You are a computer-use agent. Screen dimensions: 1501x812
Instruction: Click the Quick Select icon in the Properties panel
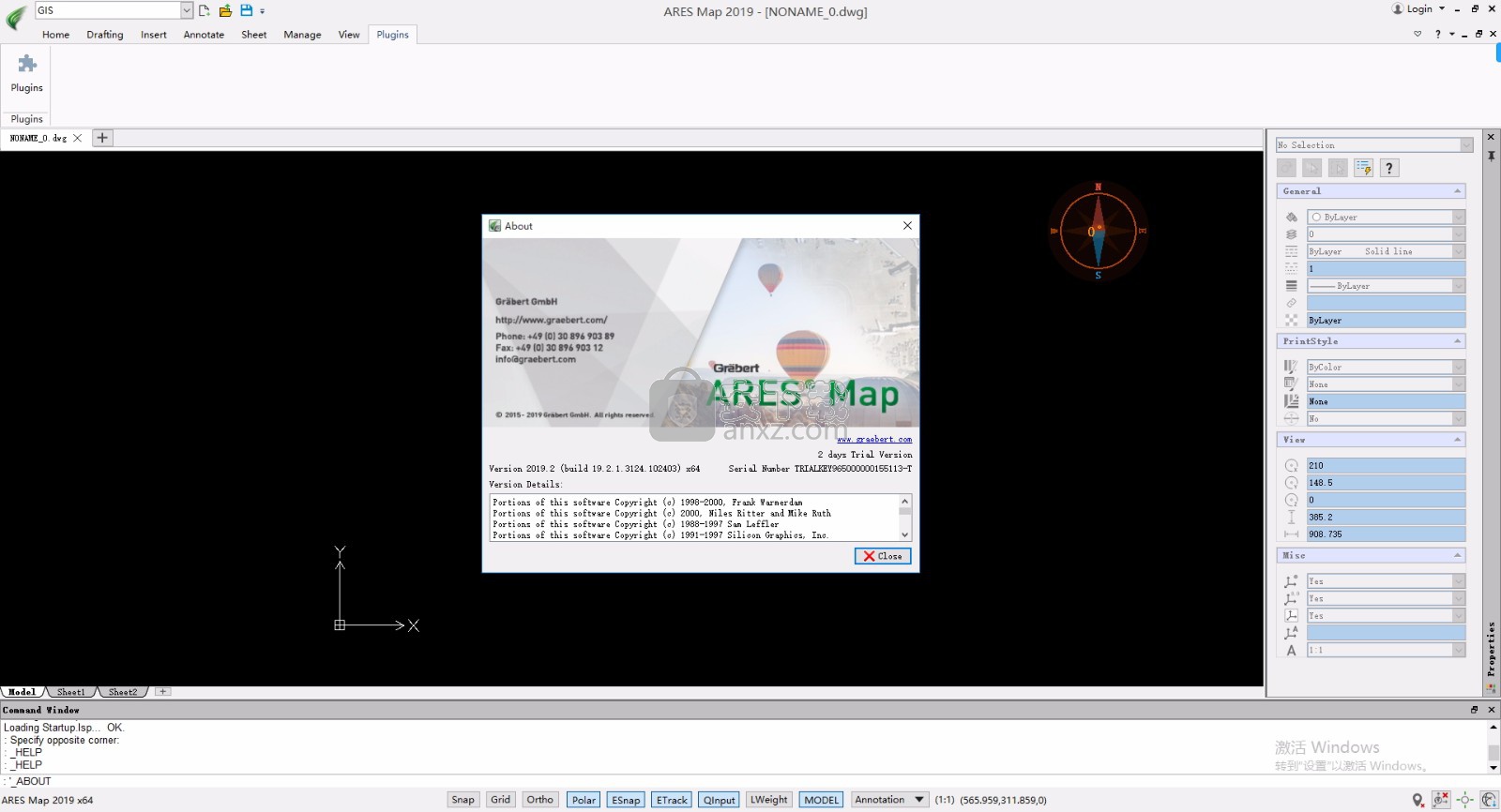1363,168
